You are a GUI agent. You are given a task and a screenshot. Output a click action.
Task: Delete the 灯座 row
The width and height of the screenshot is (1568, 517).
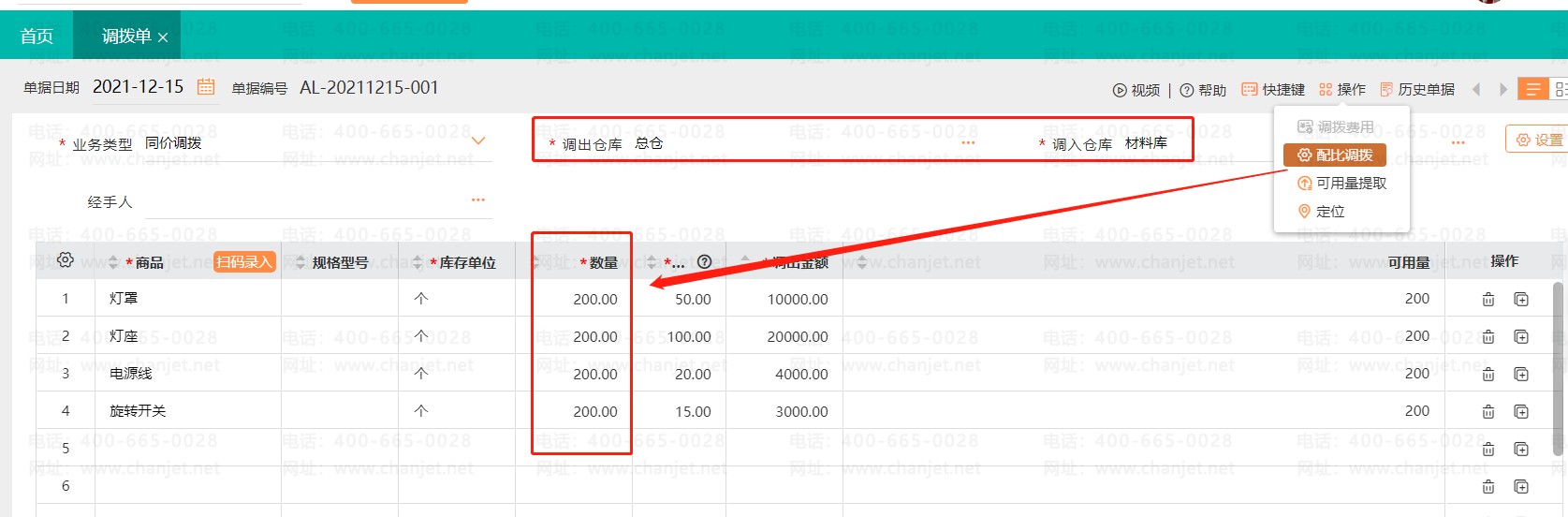point(1488,336)
